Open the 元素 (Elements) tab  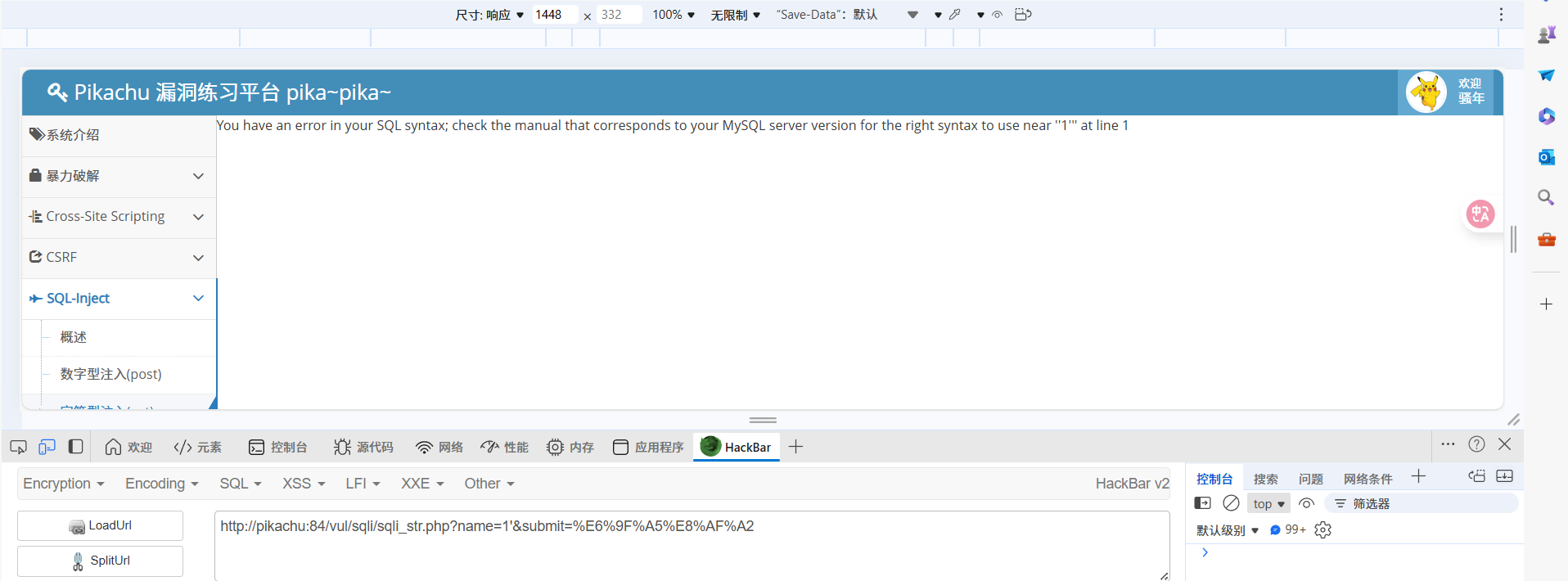198,447
